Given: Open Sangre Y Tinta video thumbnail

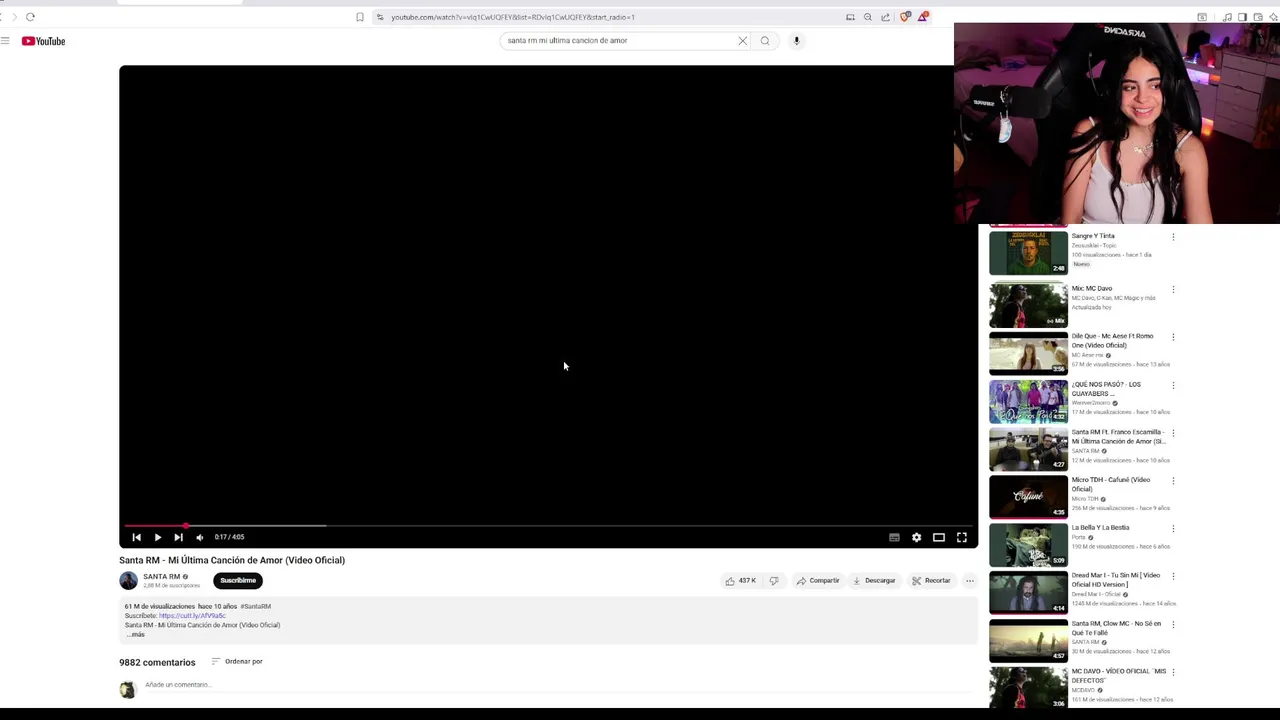Looking at the screenshot, I should point(1028,253).
